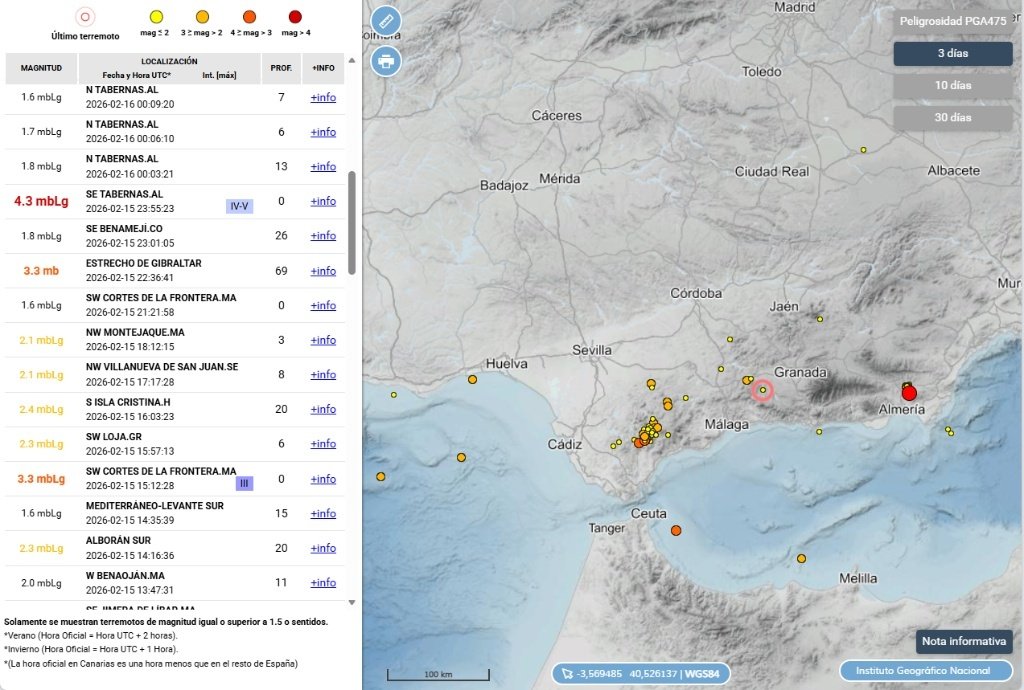
Task: Switch to the "30 días" time range
Action: coord(951,117)
